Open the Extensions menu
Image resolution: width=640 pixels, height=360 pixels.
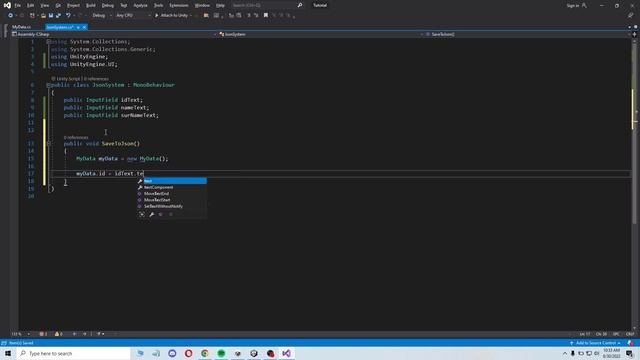(x=179, y=5)
